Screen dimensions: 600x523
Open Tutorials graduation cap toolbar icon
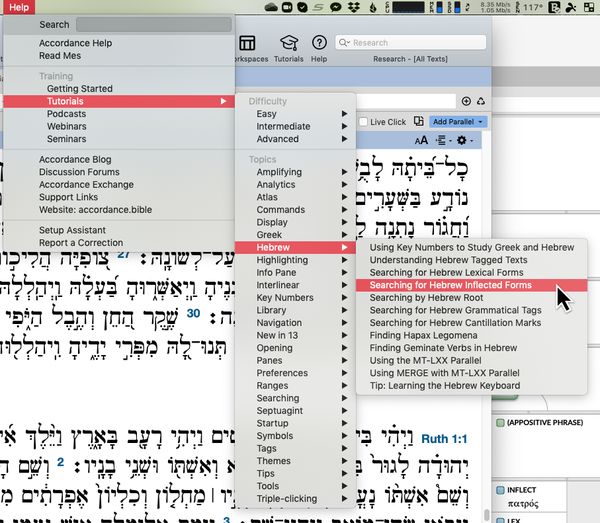tap(289, 43)
